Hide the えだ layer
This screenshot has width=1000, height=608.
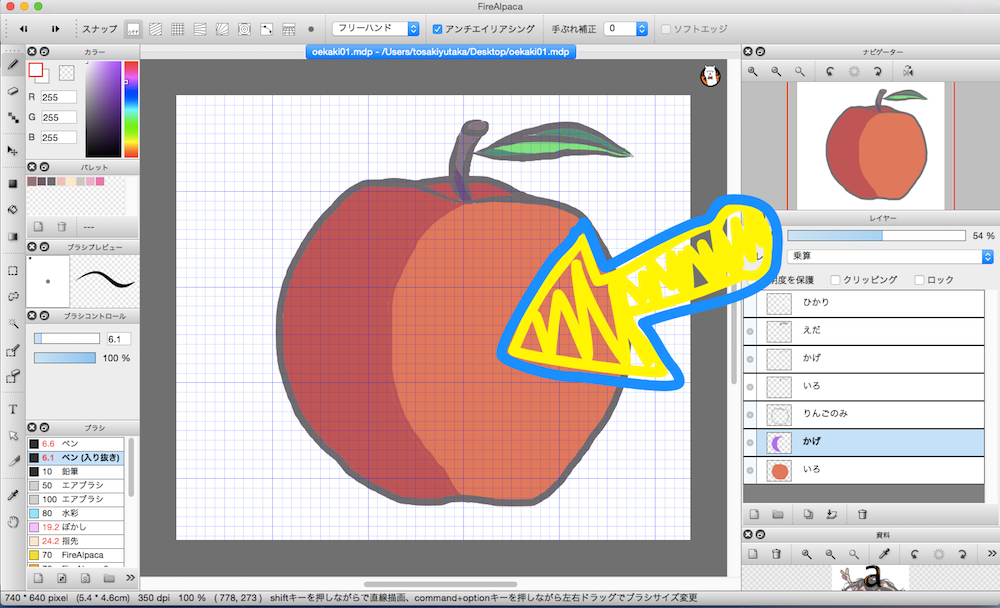coord(750,331)
